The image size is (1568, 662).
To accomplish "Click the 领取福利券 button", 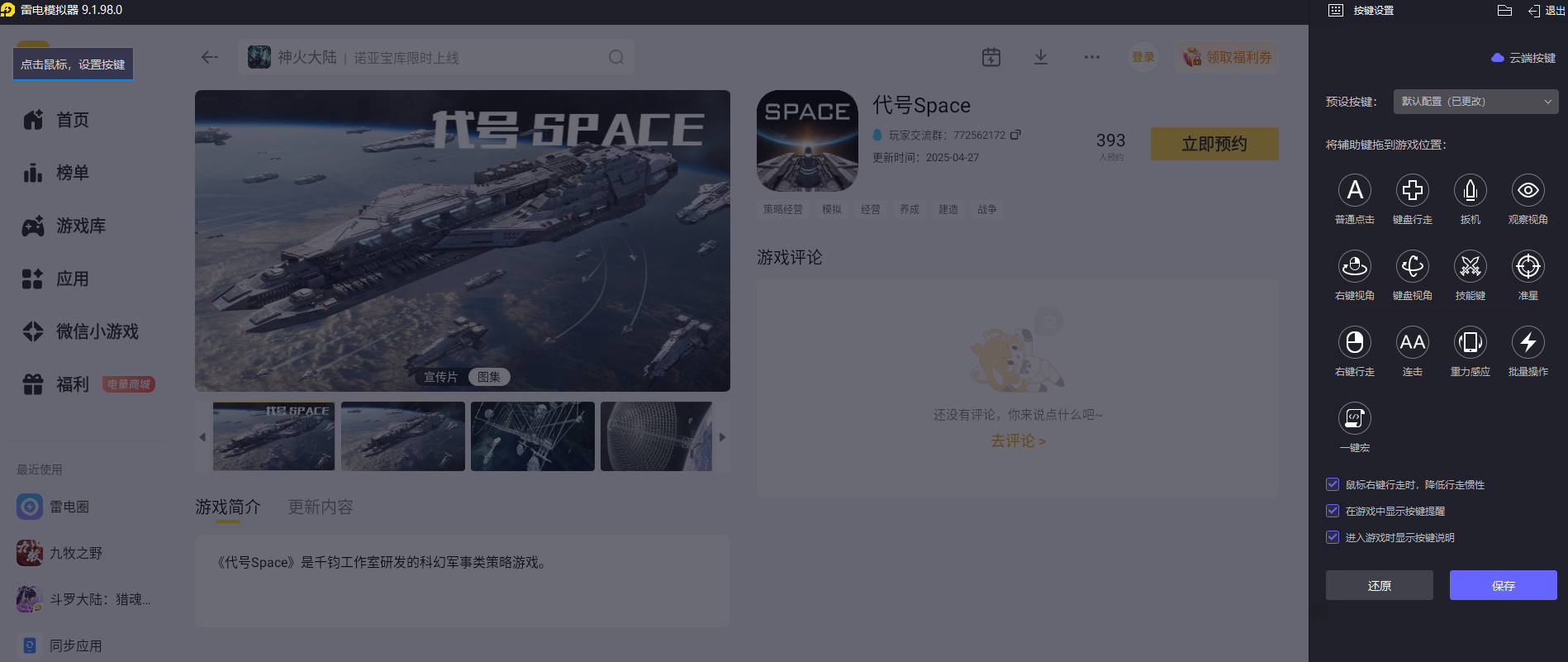I will (1228, 57).
